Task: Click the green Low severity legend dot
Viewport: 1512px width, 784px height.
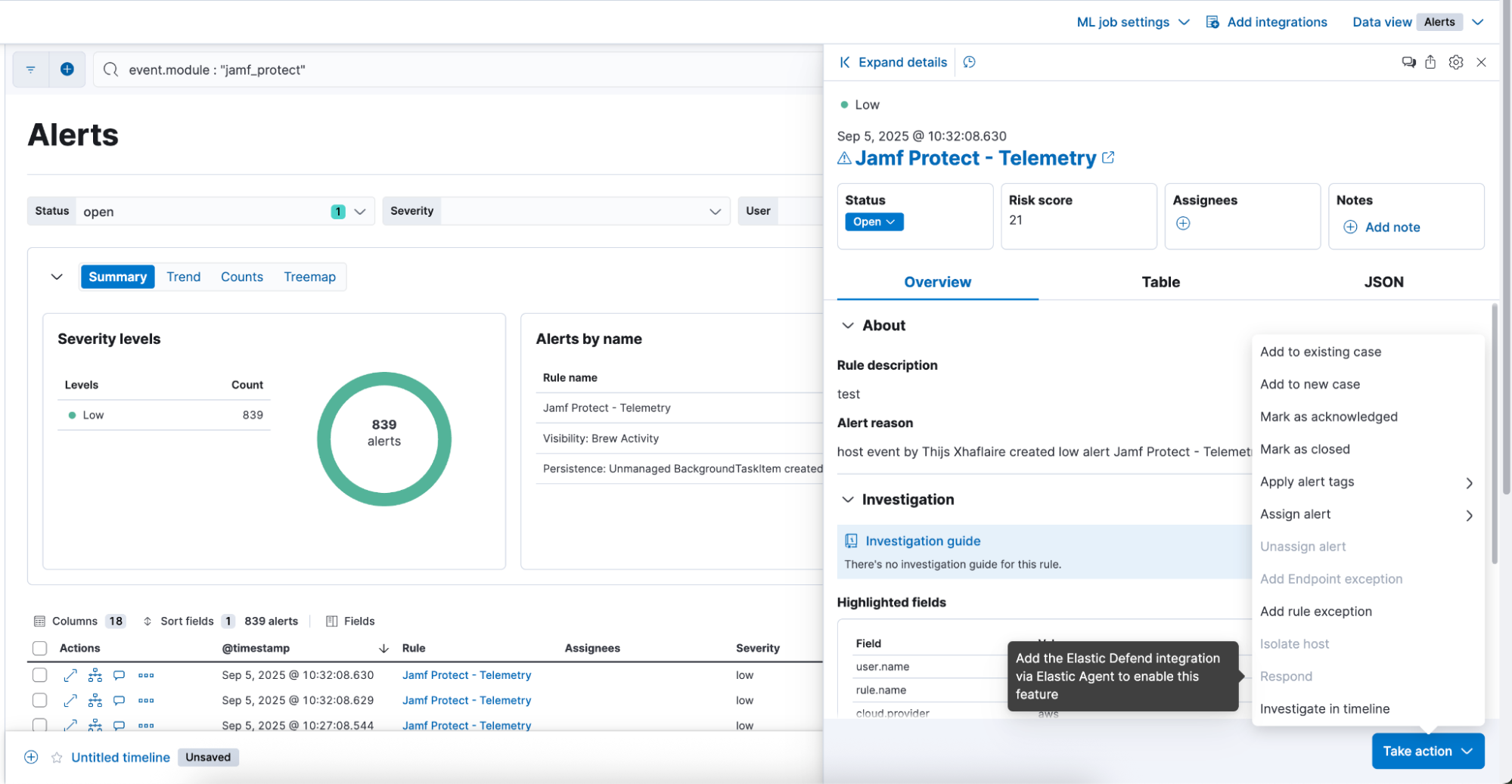Action: tap(73, 415)
